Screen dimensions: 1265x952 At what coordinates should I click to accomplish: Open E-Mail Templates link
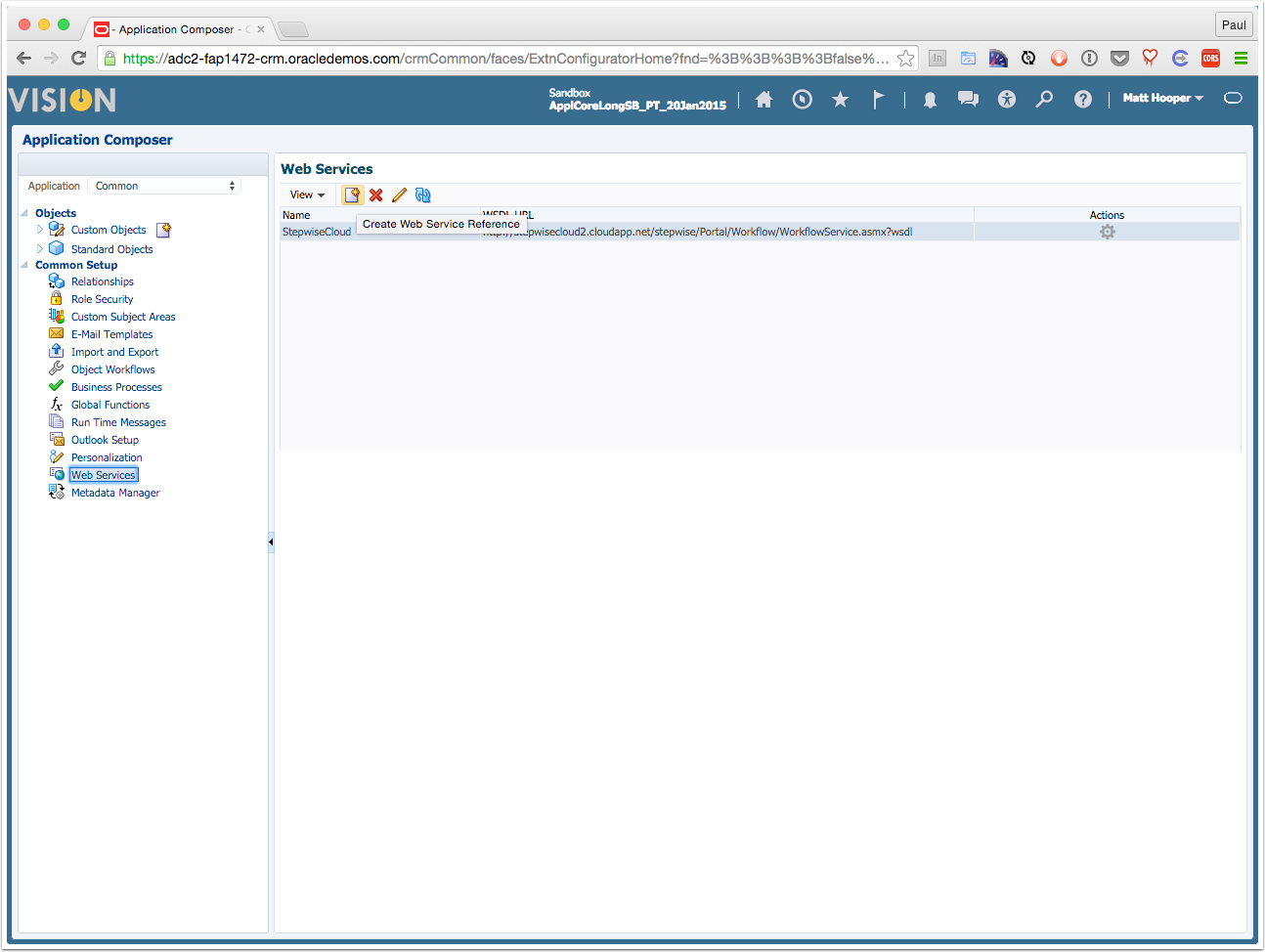click(111, 334)
